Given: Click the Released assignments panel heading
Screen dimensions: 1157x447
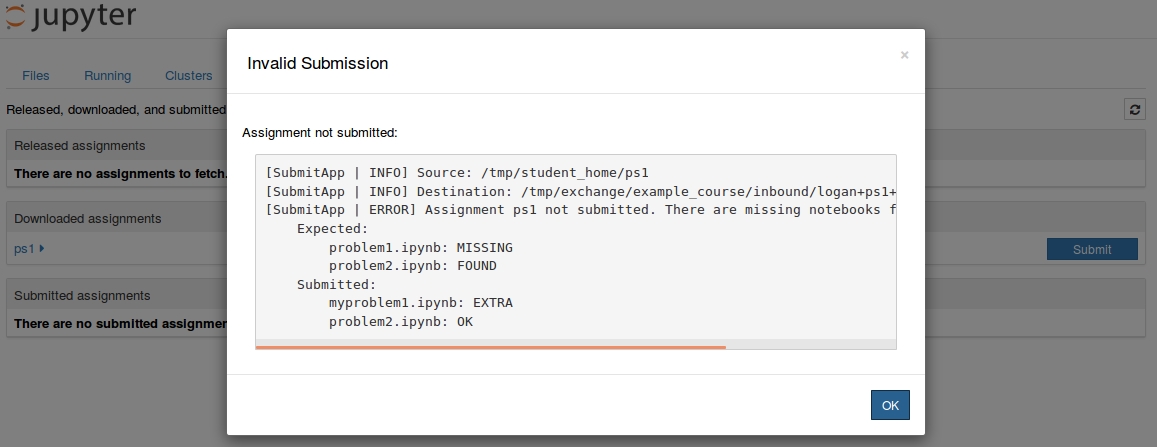Looking at the screenshot, I should pyautogui.click(x=80, y=146).
